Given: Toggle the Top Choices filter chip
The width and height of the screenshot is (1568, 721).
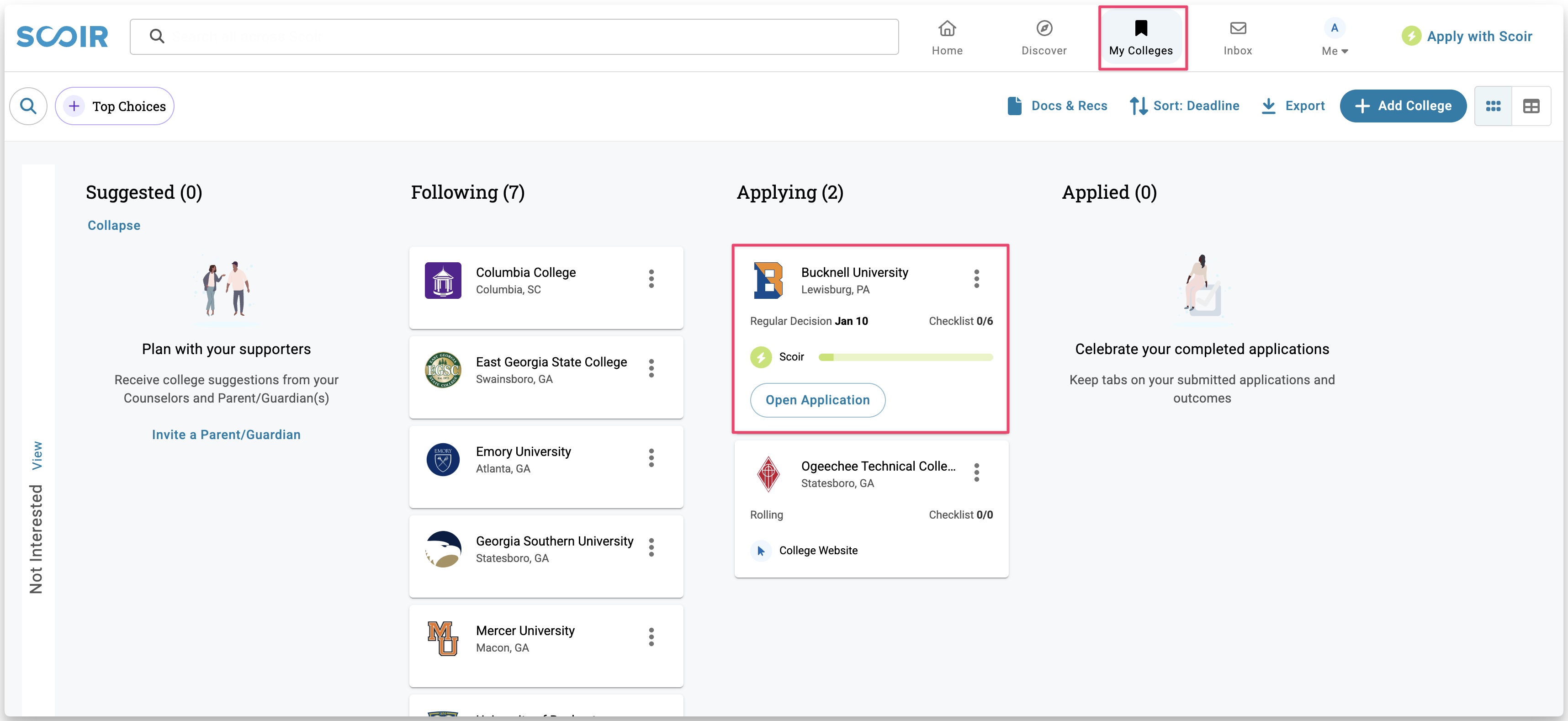Looking at the screenshot, I should pos(115,106).
